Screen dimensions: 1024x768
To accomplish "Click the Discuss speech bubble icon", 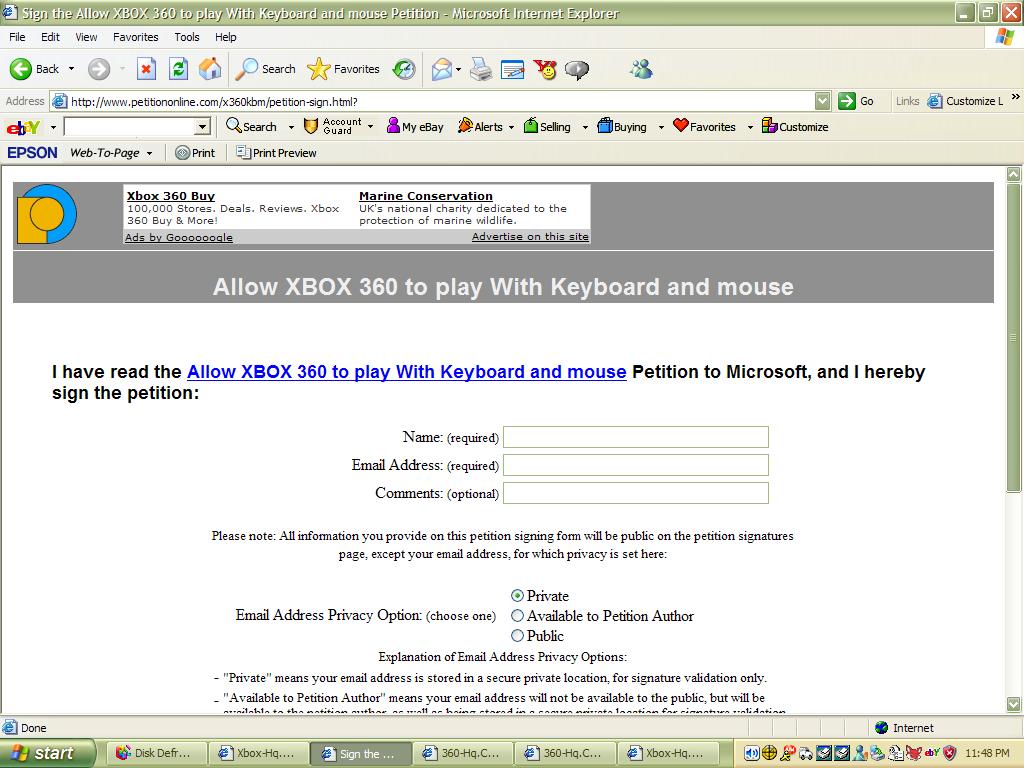I will point(576,69).
